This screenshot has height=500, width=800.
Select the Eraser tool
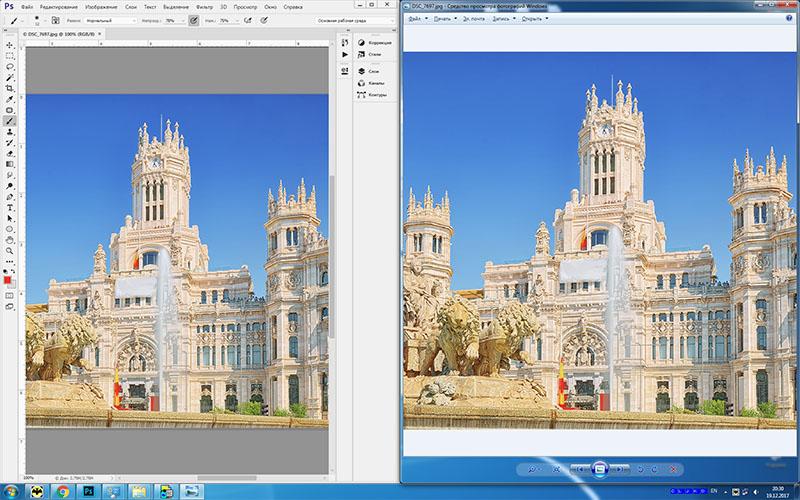click(x=9, y=154)
